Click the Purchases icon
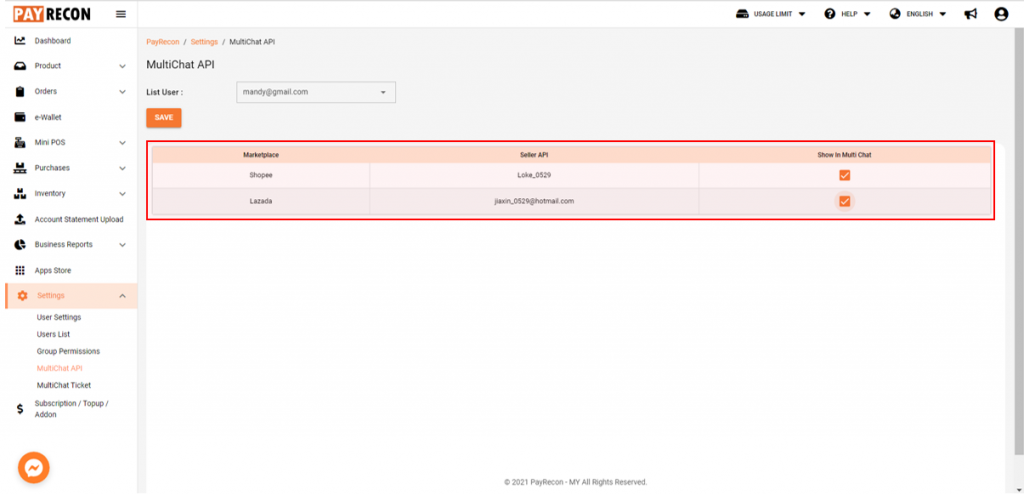Screen dimensions: 1024x495 [20, 168]
